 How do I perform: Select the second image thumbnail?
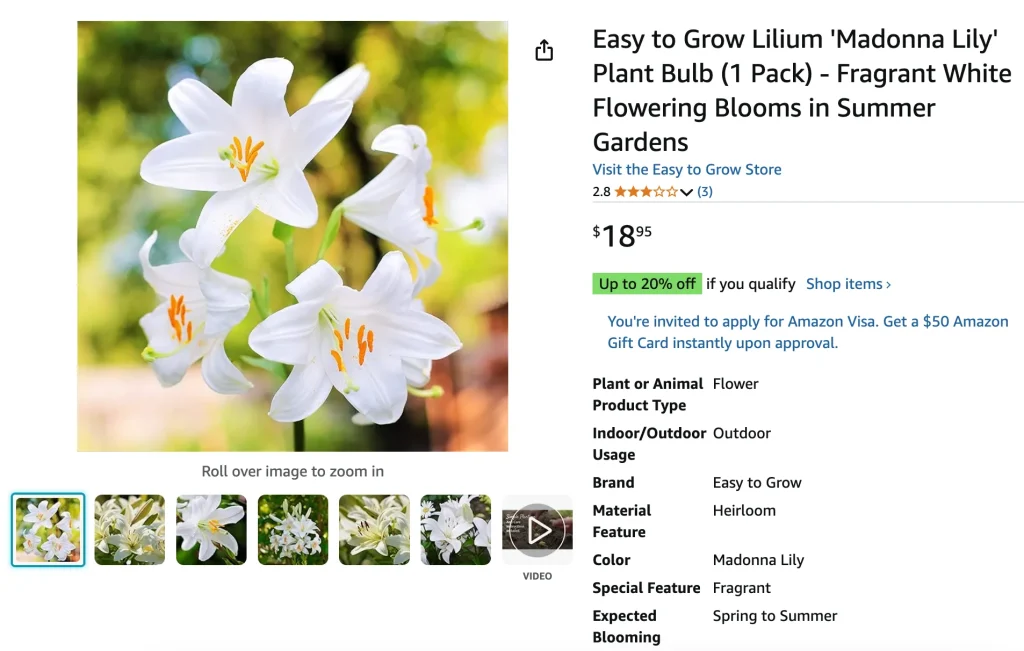(x=130, y=530)
